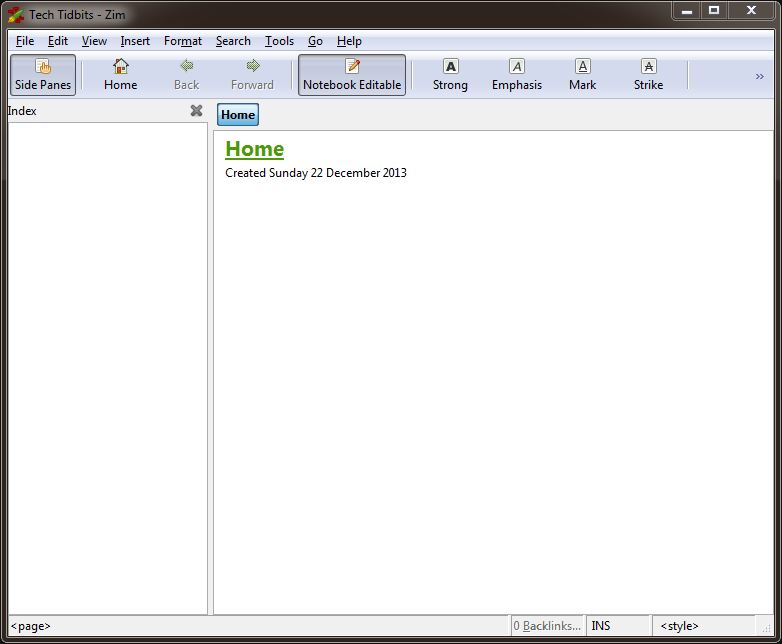Maximize the Zim window
782x644 pixels.
pos(714,10)
